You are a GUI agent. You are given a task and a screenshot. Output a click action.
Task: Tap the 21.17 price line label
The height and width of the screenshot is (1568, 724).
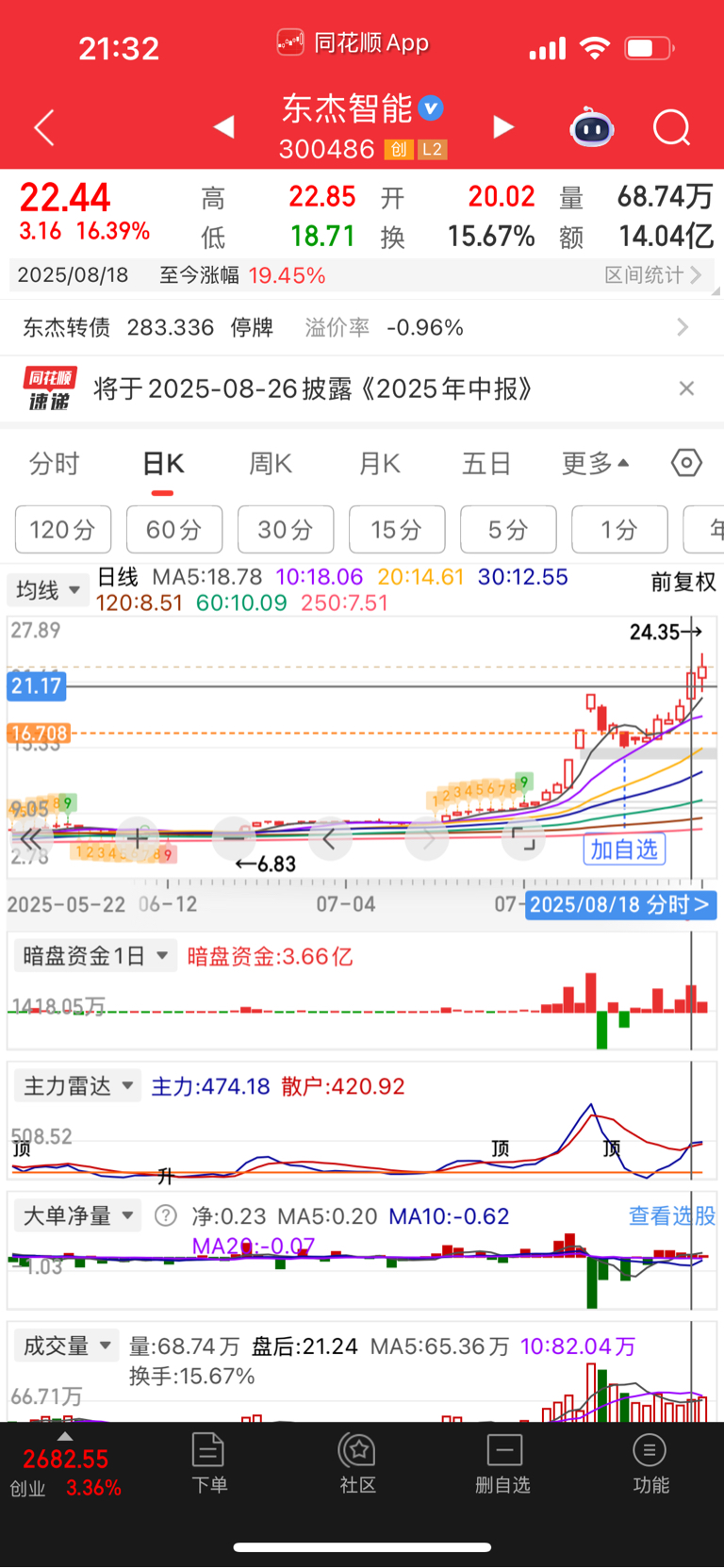(x=37, y=685)
